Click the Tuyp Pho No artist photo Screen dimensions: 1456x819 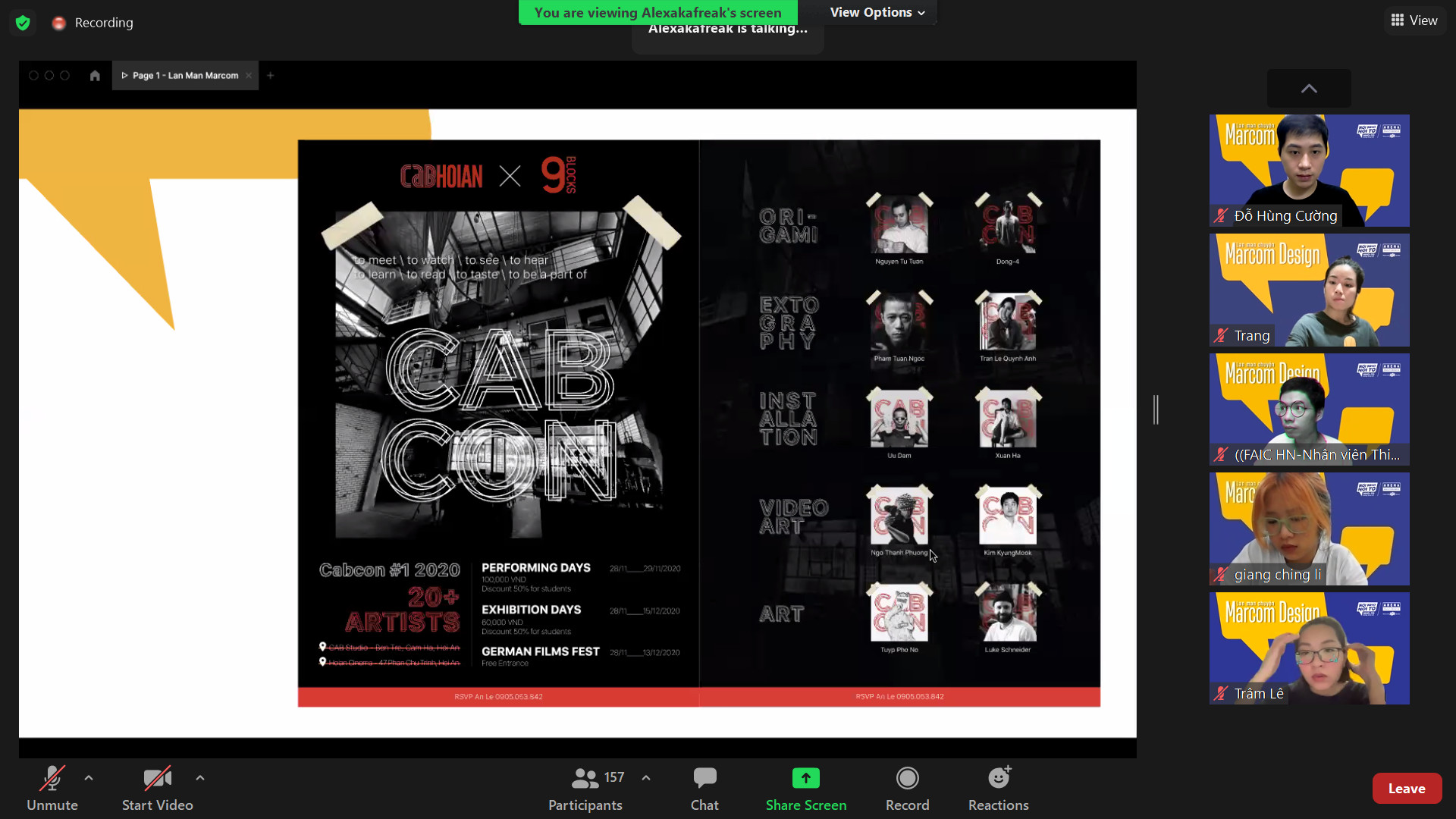(899, 613)
